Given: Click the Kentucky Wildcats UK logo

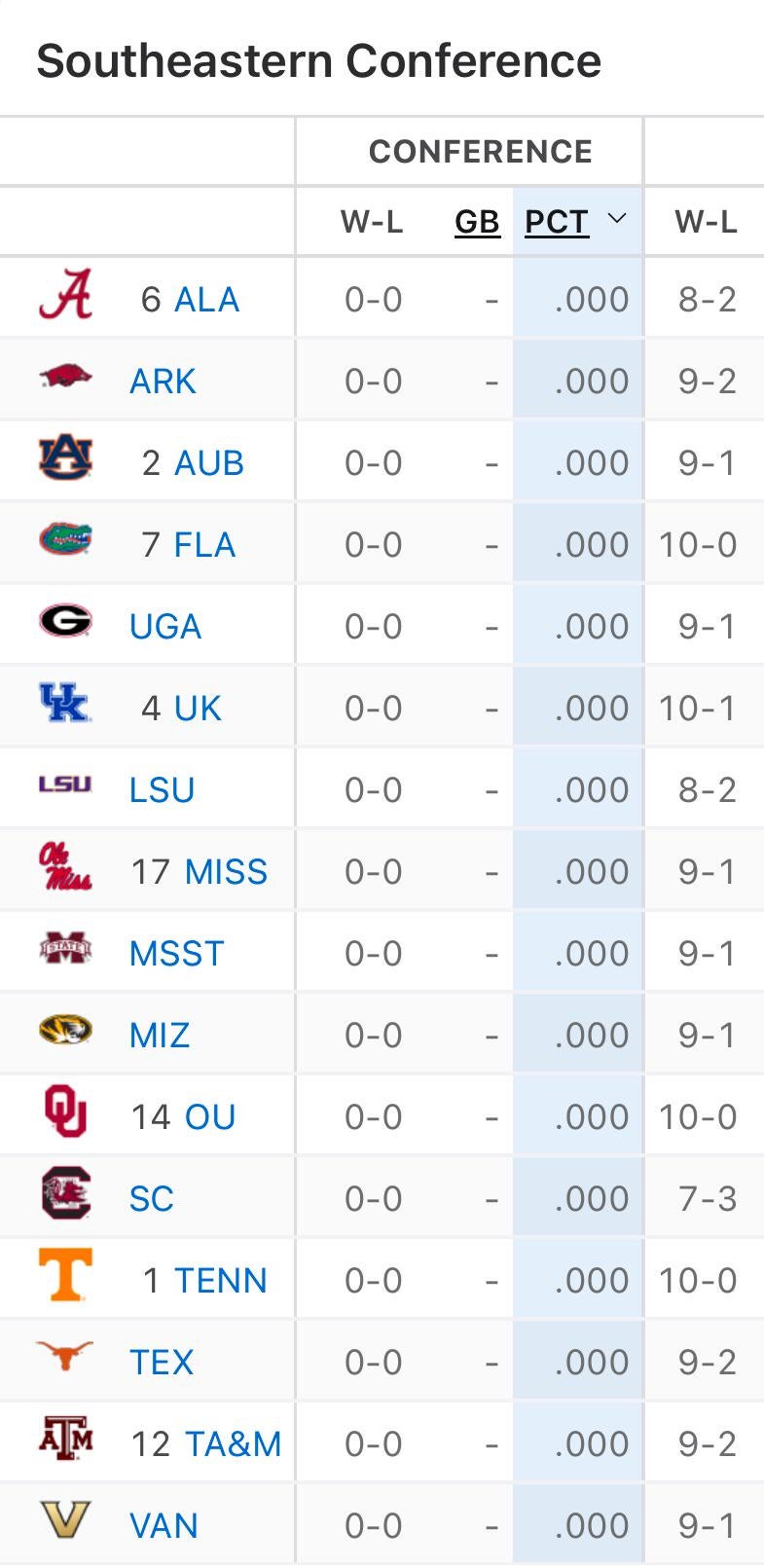Looking at the screenshot, I should [64, 703].
